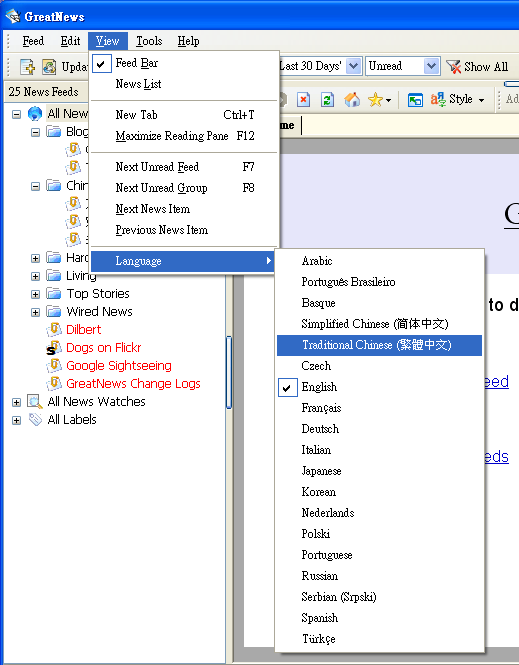519x665 pixels.
Task: Toggle the Feed Bar menu option
Action: point(184,63)
